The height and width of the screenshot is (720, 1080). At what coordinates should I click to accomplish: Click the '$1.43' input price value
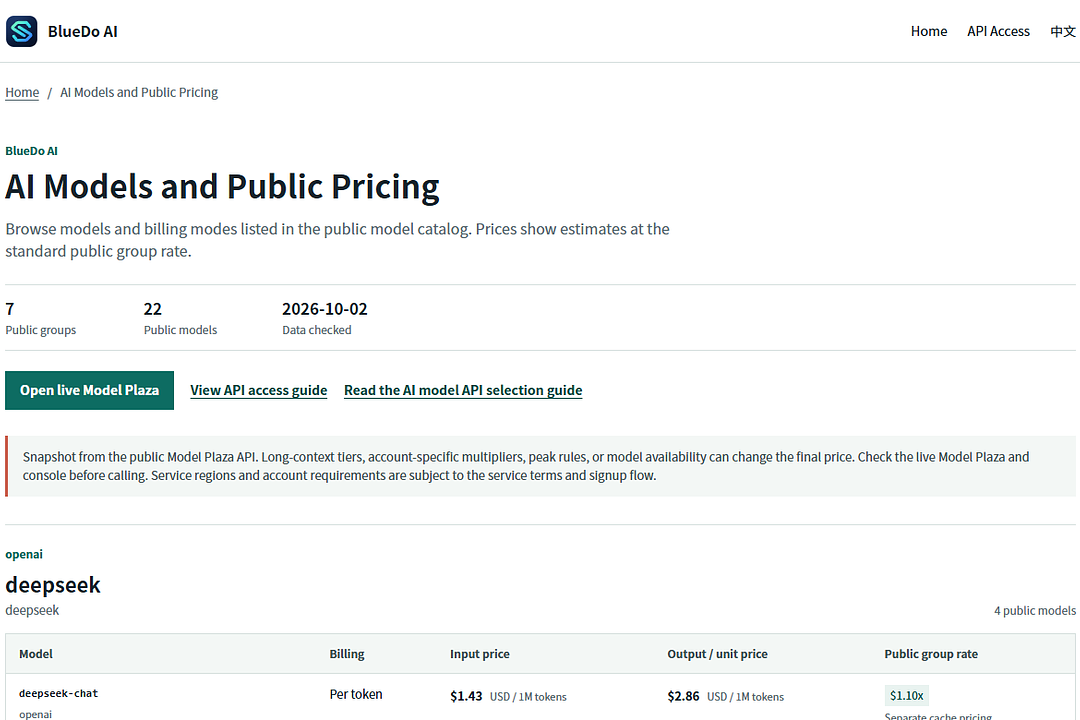466,697
